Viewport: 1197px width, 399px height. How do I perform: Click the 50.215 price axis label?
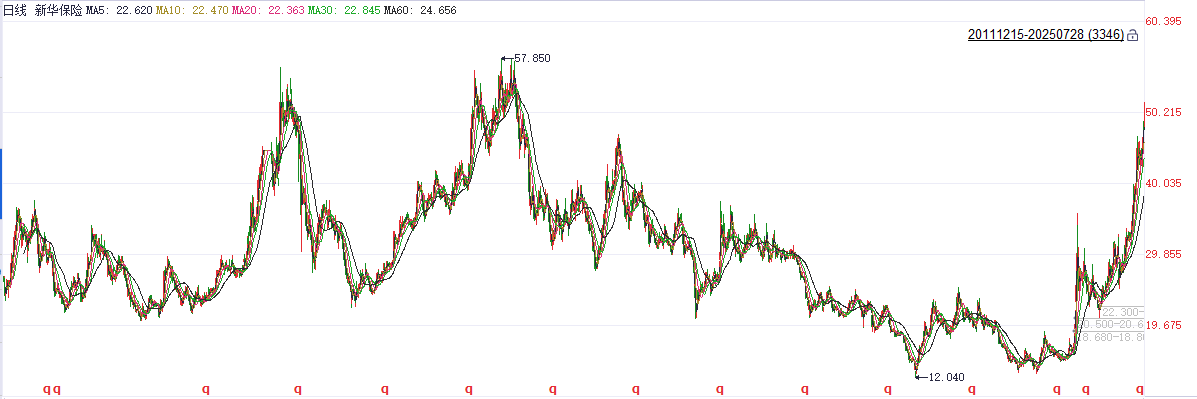1166,112
